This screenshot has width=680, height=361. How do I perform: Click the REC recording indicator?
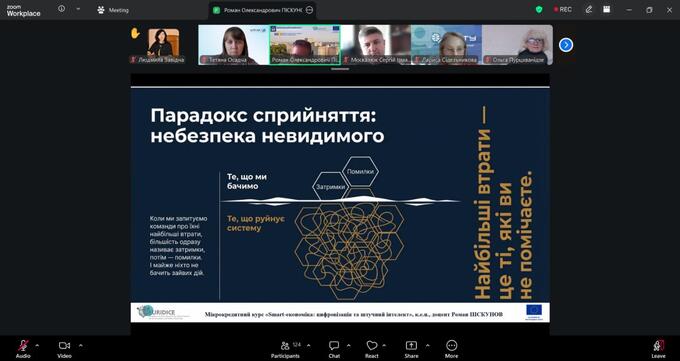(x=562, y=10)
